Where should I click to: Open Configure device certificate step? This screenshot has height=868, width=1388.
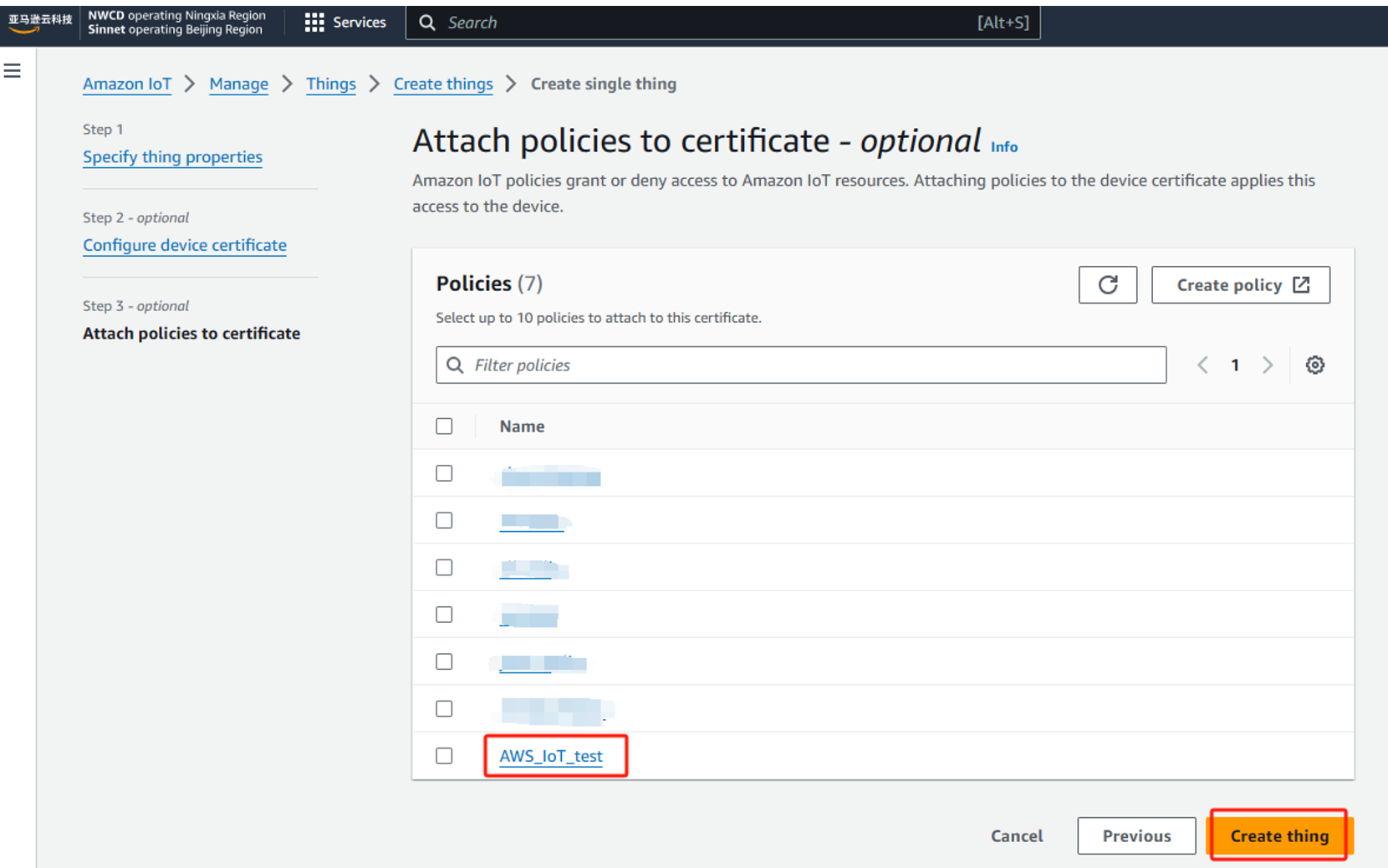click(x=184, y=245)
